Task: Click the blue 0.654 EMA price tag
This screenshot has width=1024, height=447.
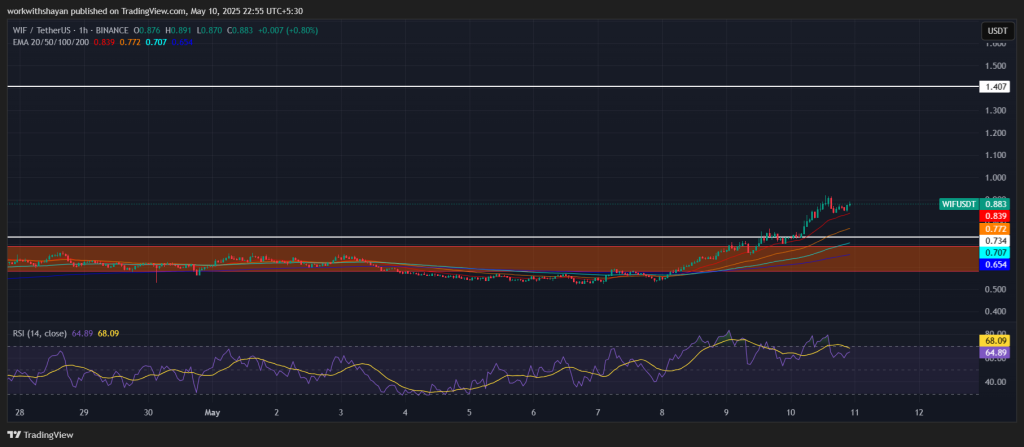Action: click(996, 266)
